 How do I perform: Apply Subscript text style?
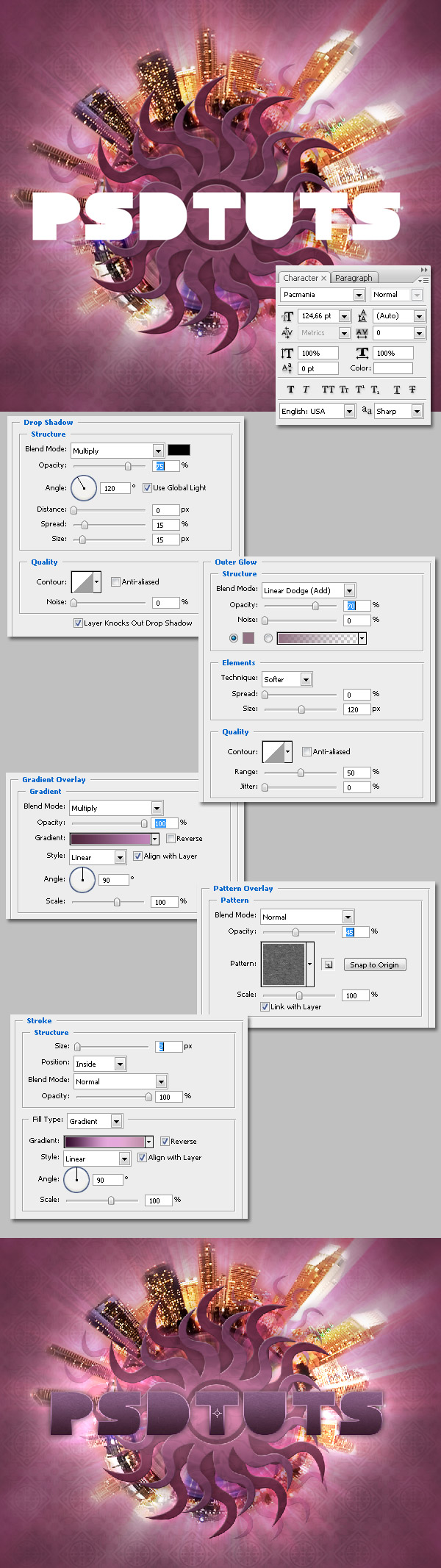(375, 390)
